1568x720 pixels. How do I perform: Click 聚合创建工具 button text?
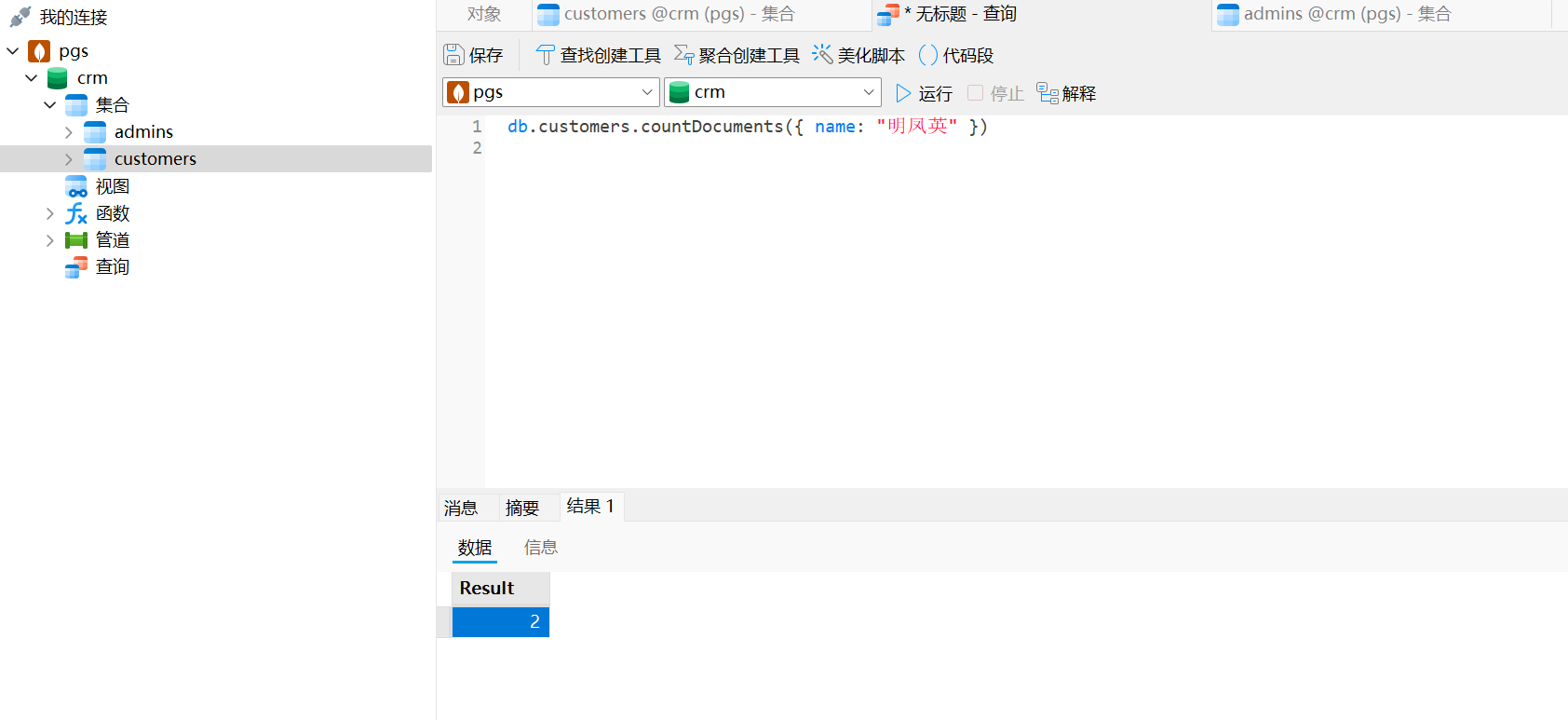pos(750,56)
